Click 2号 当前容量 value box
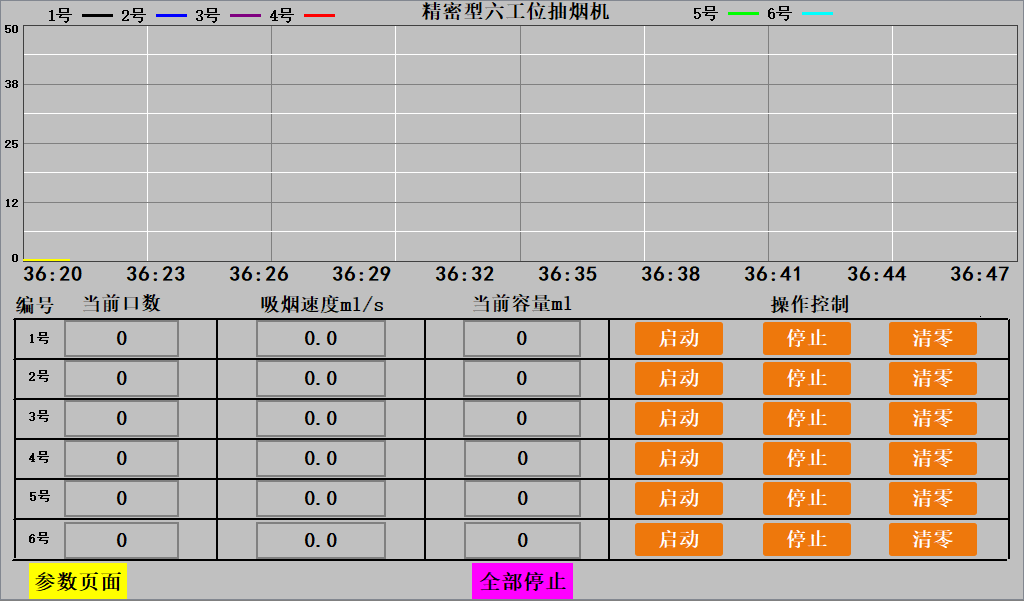 point(522,378)
